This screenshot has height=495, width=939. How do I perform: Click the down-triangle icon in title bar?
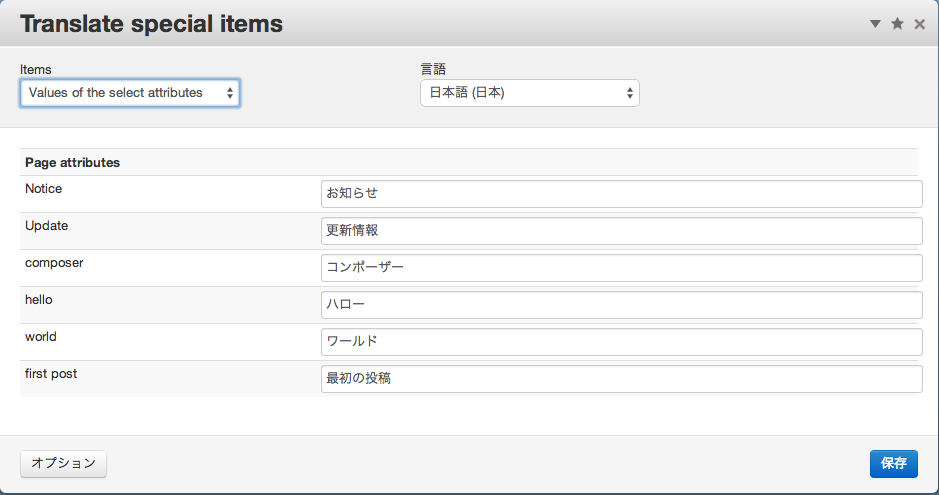[876, 24]
